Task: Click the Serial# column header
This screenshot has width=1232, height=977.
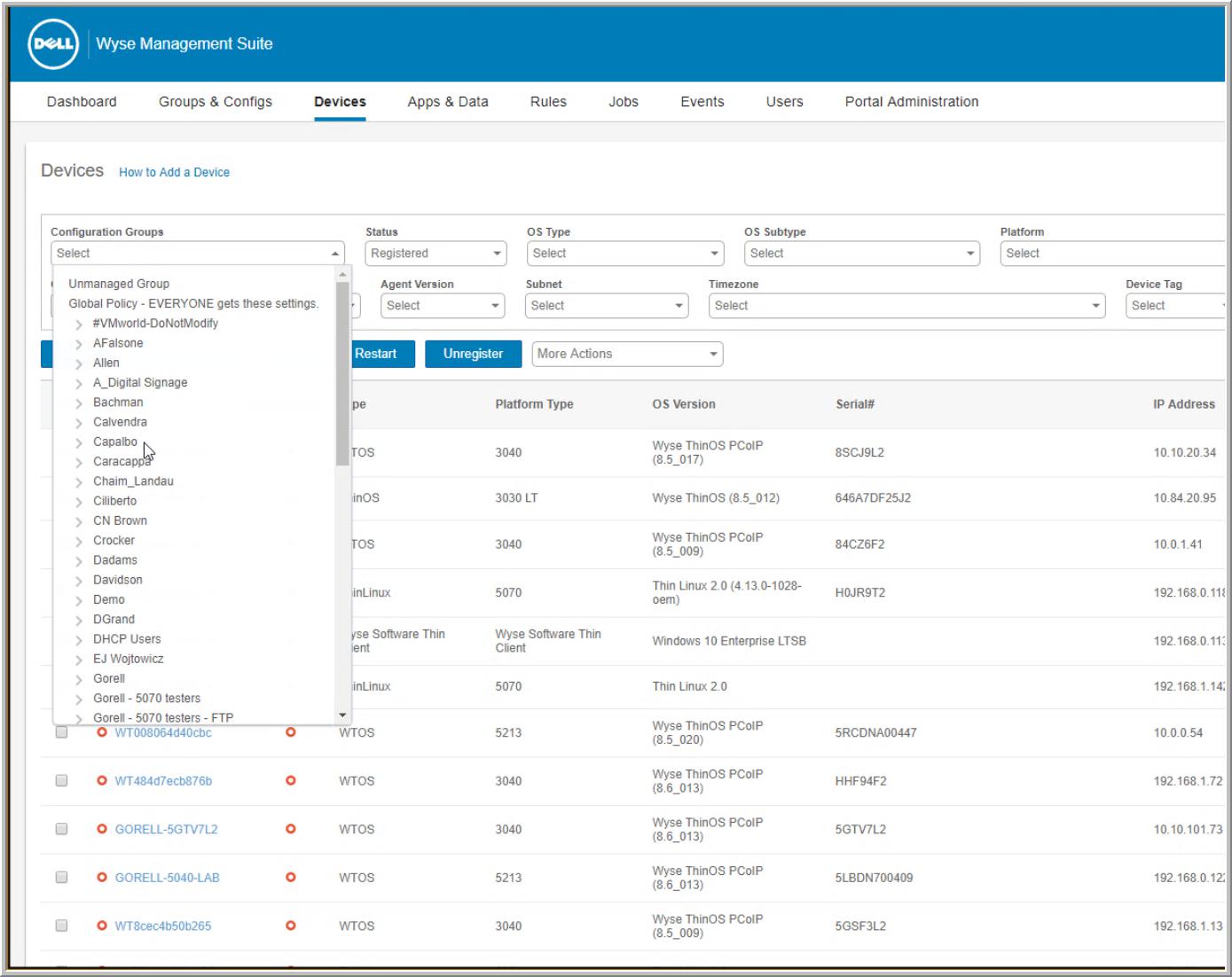Action: [x=855, y=404]
